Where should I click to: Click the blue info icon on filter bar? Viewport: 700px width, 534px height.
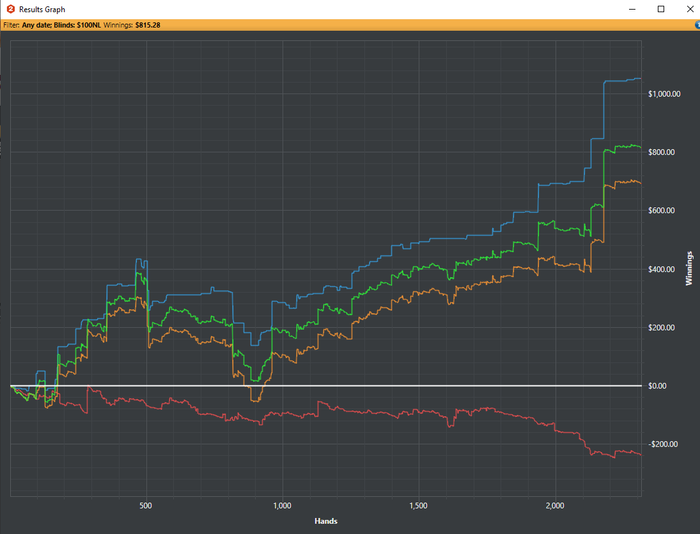tap(697, 25)
